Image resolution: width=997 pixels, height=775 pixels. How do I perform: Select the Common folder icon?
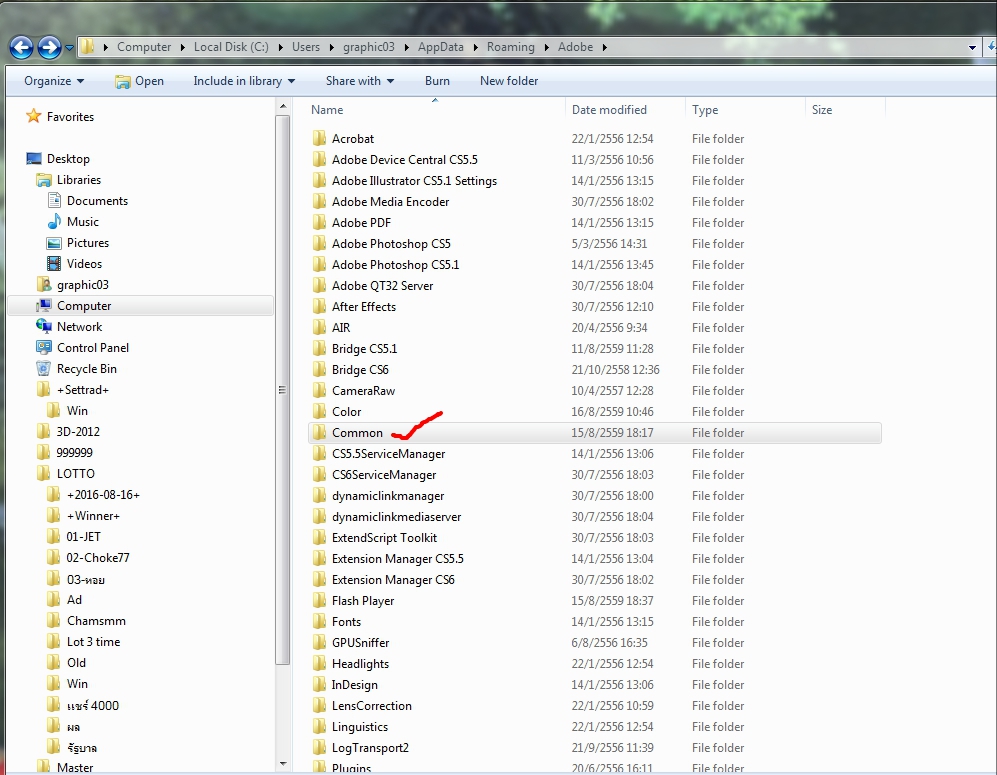coord(319,432)
